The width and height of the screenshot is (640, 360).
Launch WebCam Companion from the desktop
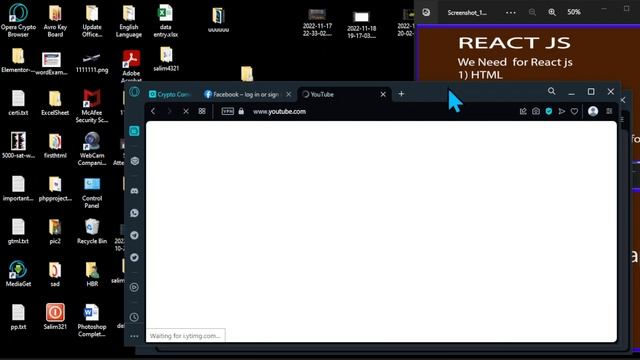pos(92,149)
